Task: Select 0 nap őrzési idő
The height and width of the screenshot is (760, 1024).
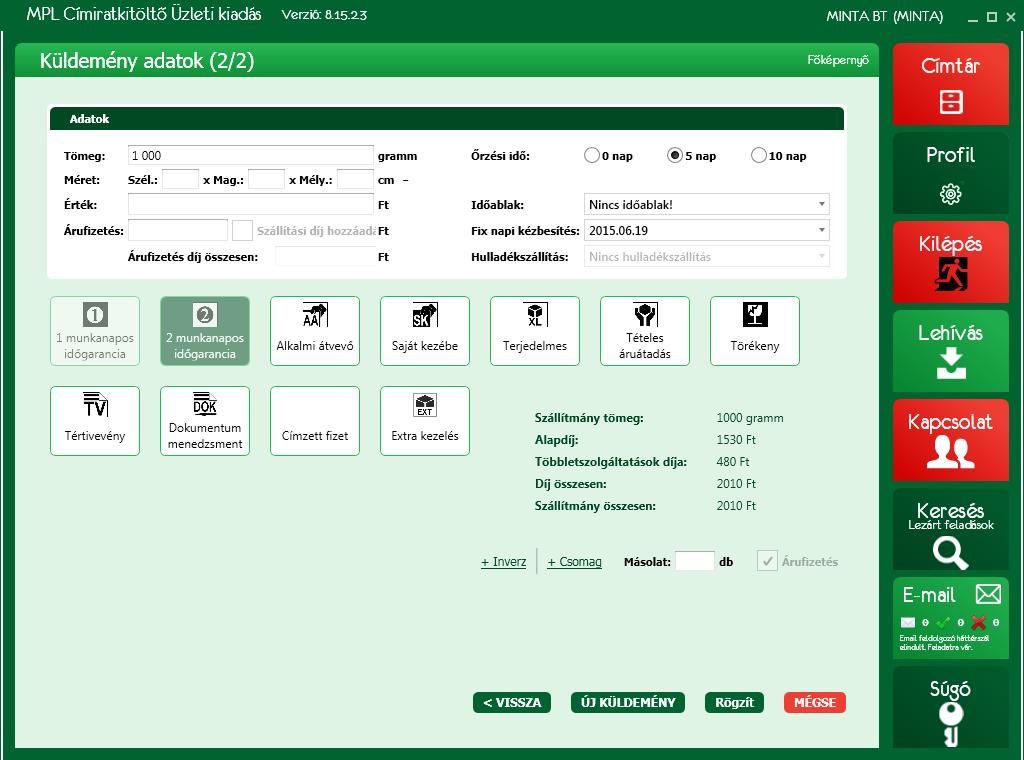Action: (x=592, y=155)
